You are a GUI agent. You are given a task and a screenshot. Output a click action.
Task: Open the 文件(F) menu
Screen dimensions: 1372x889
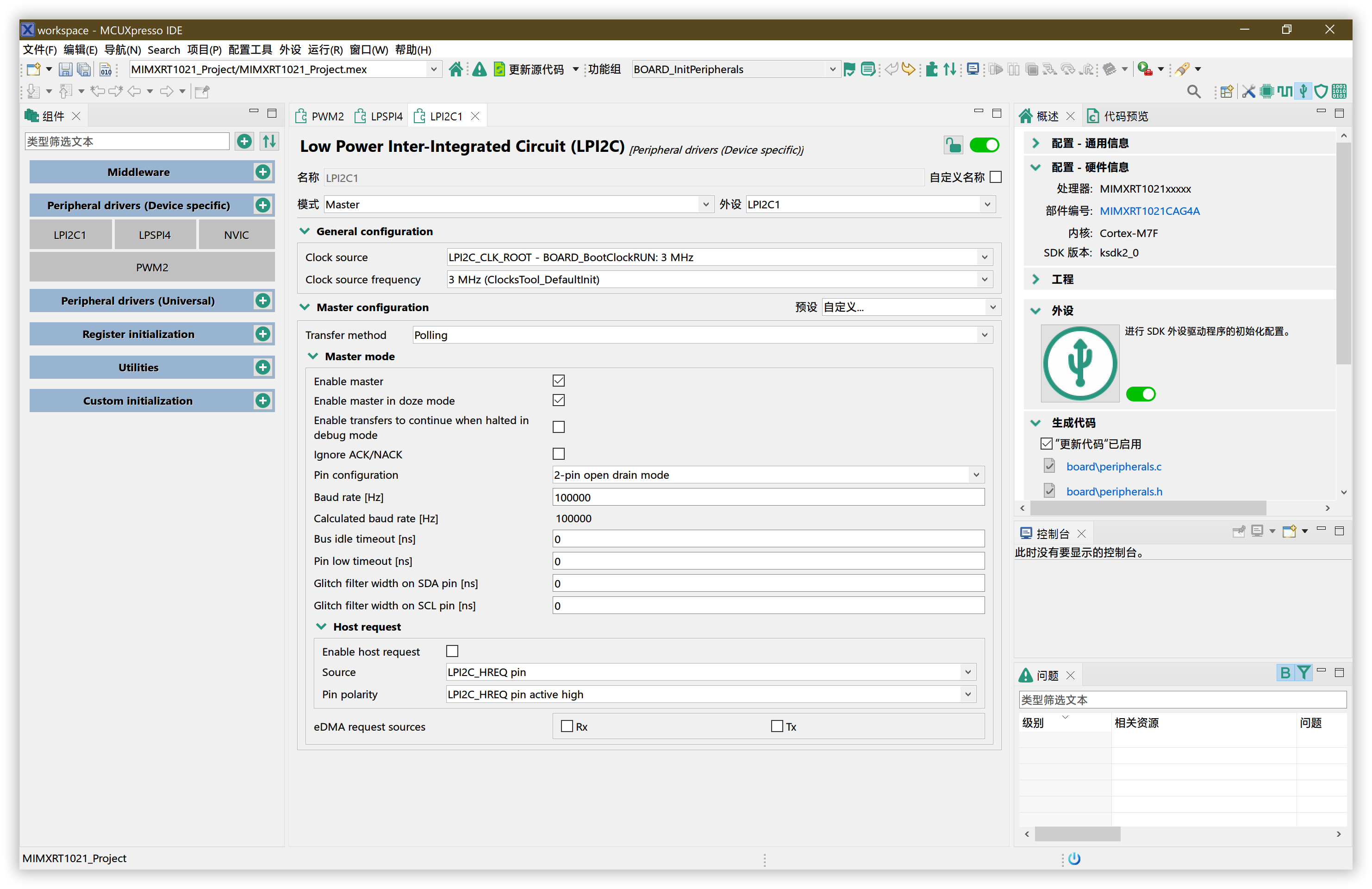[x=39, y=50]
